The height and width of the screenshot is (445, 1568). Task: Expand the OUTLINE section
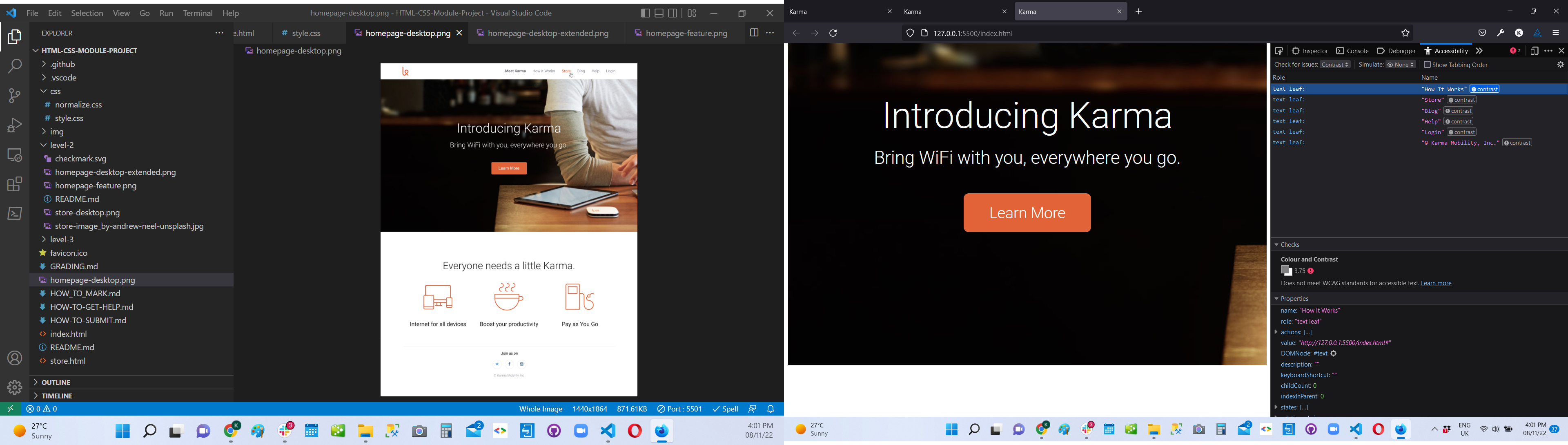click(131, 382)
